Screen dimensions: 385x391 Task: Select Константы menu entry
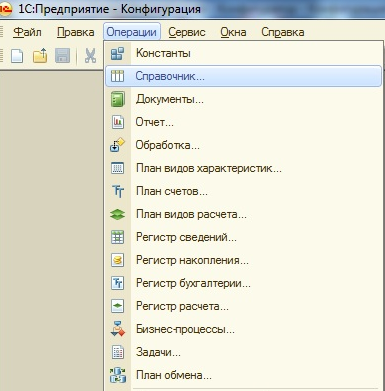244,53
